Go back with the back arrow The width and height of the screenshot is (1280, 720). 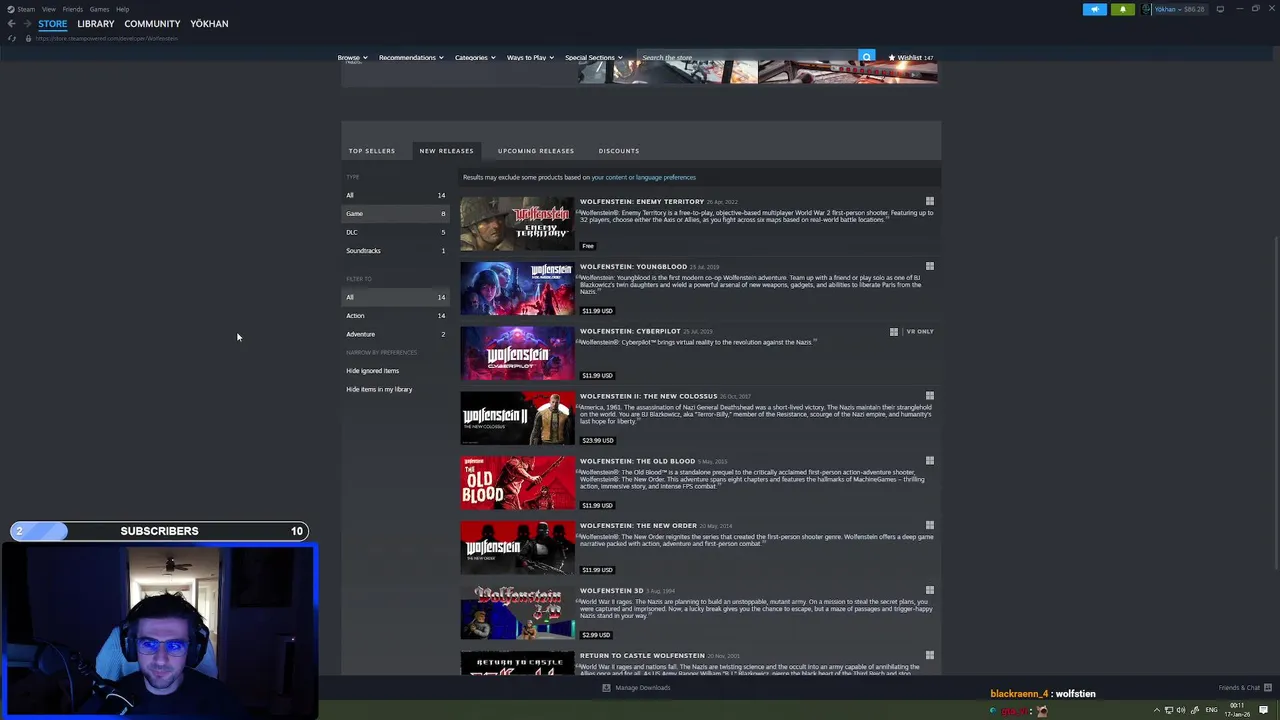[x=11, y=24]
